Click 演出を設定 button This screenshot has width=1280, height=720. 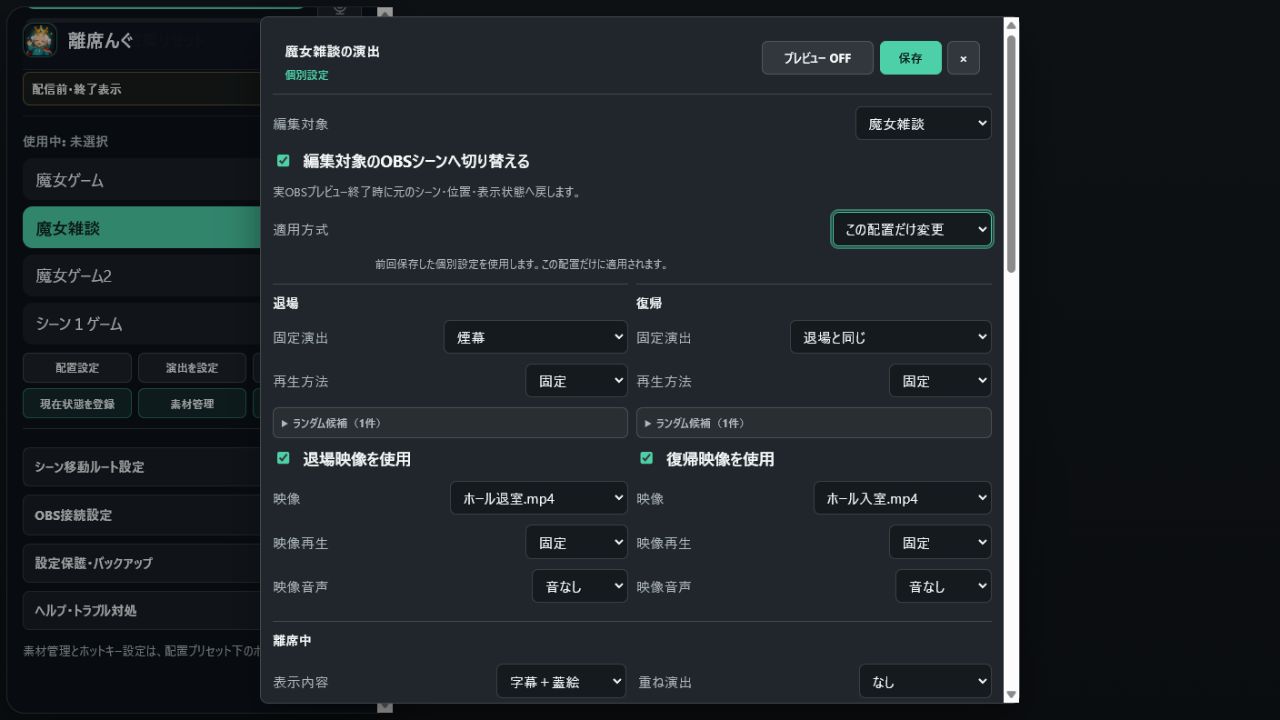click(192, 368)
